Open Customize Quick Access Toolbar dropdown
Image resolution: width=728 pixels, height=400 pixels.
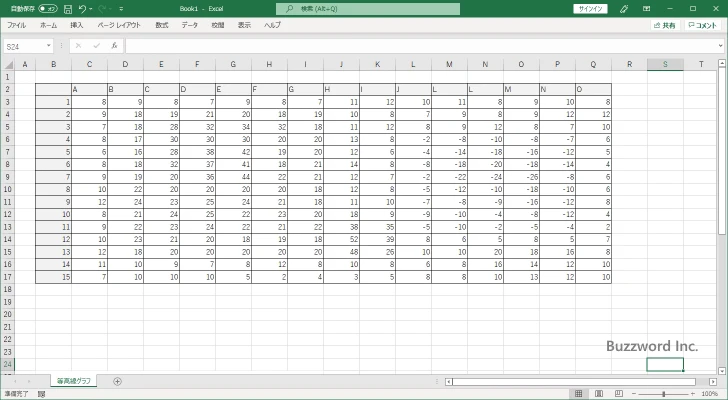(x=121, y=9)
